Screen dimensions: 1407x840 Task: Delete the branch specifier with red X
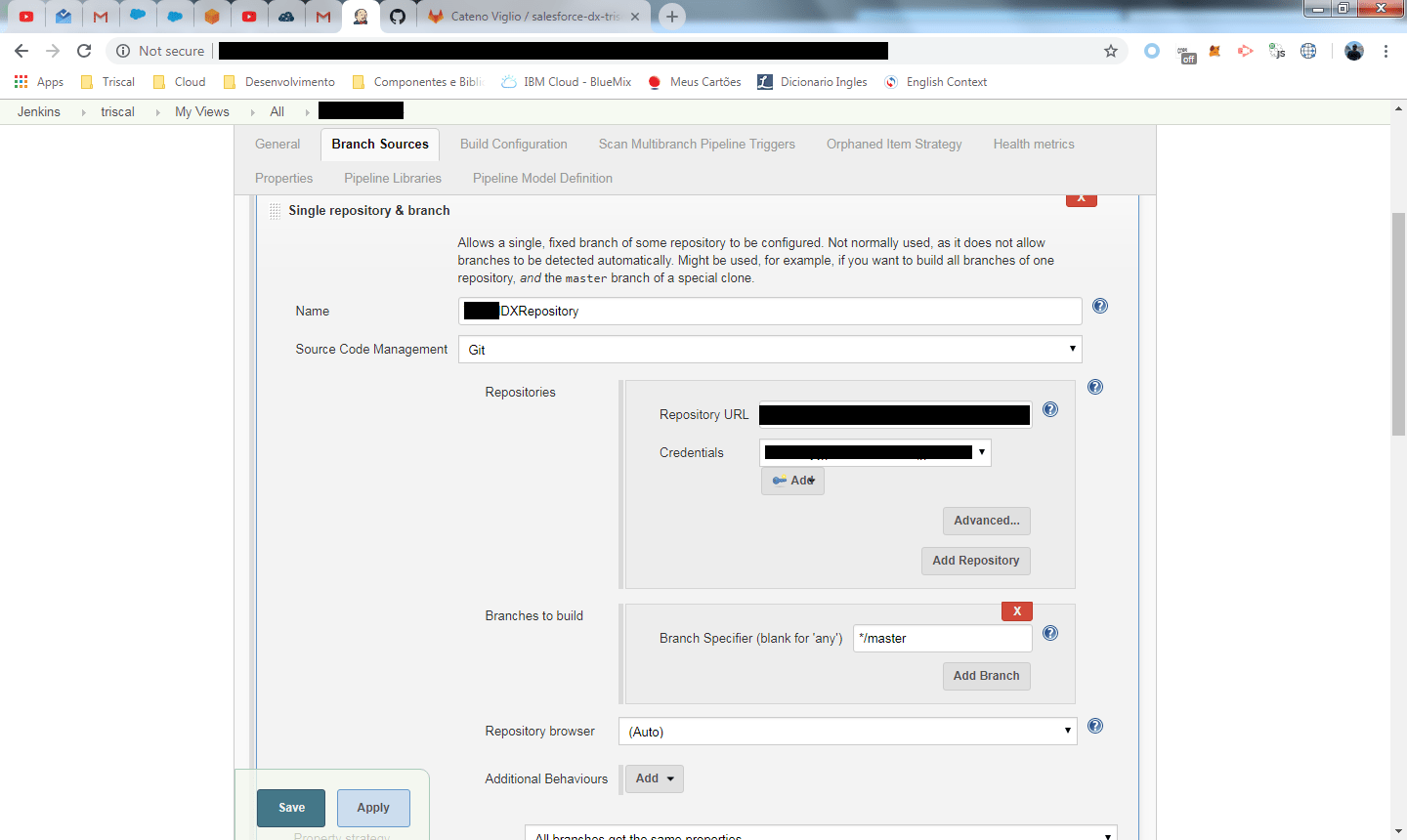coord(1017,611)
